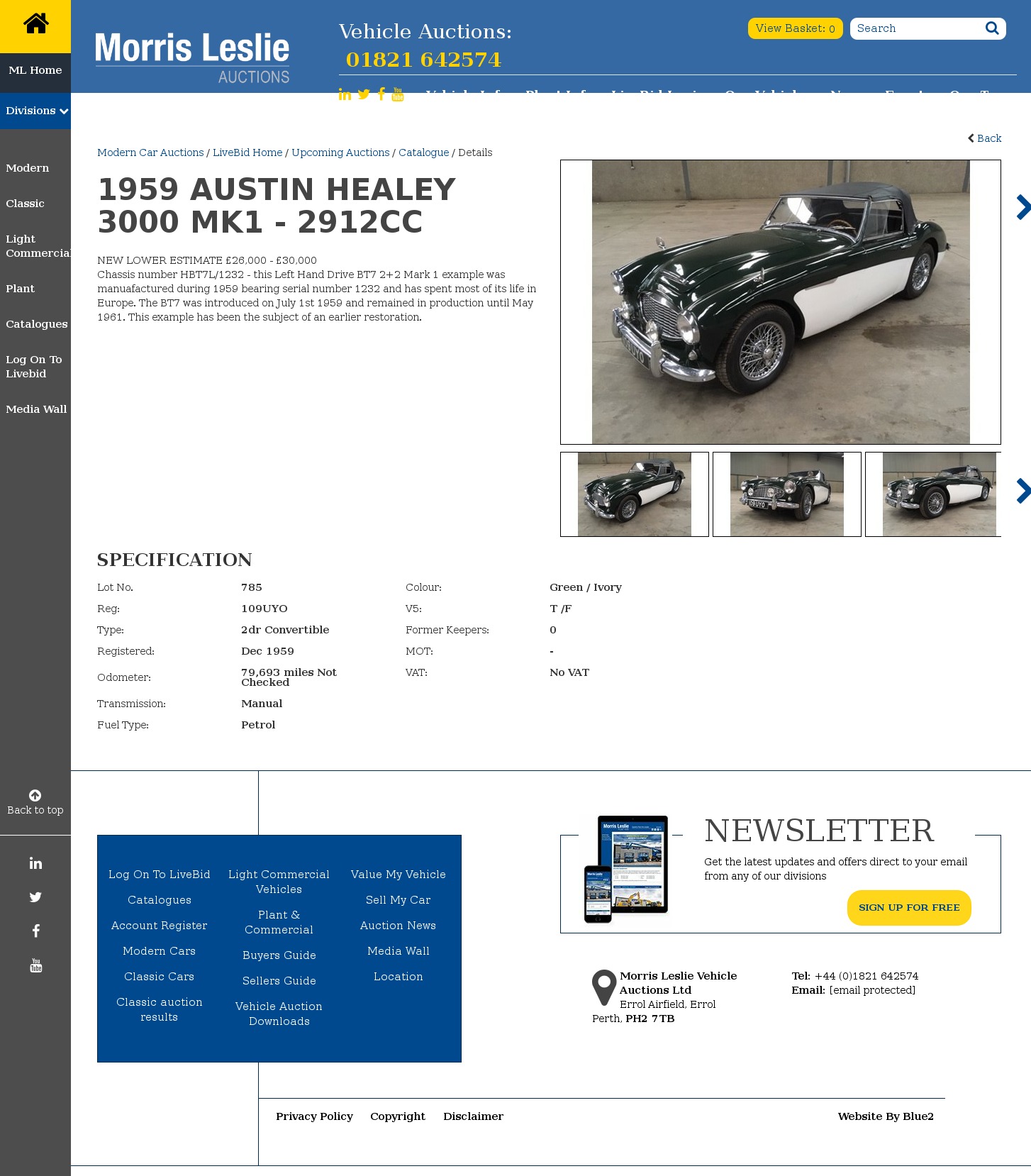1031x1176 pixels.
Task: Open Log On To Livebid in the sidebar
Action: coord(34,367)
